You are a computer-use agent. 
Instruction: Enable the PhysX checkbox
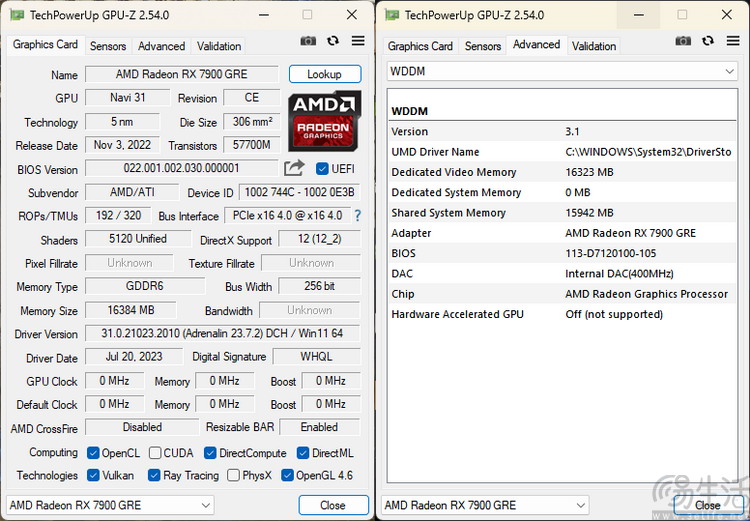click(x=234, y=476)
